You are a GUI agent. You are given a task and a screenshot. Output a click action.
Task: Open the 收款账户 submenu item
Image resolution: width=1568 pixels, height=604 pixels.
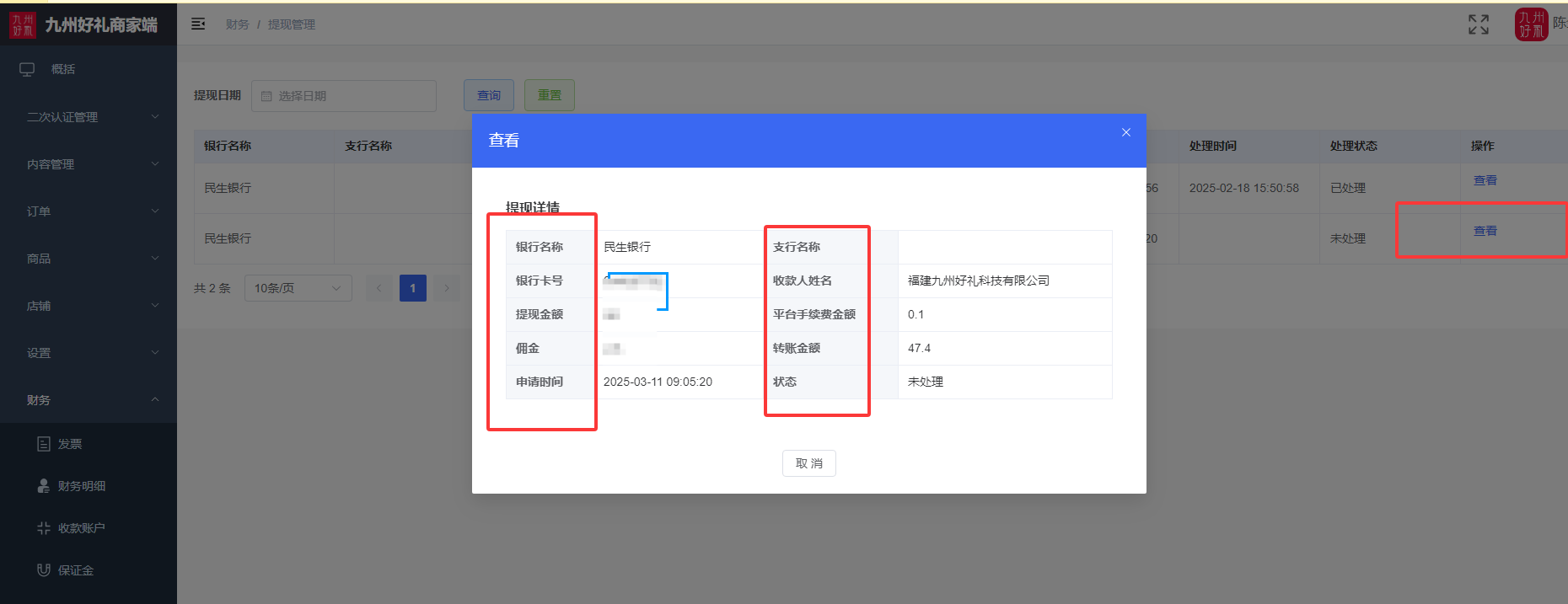click(x=89, y=528)
